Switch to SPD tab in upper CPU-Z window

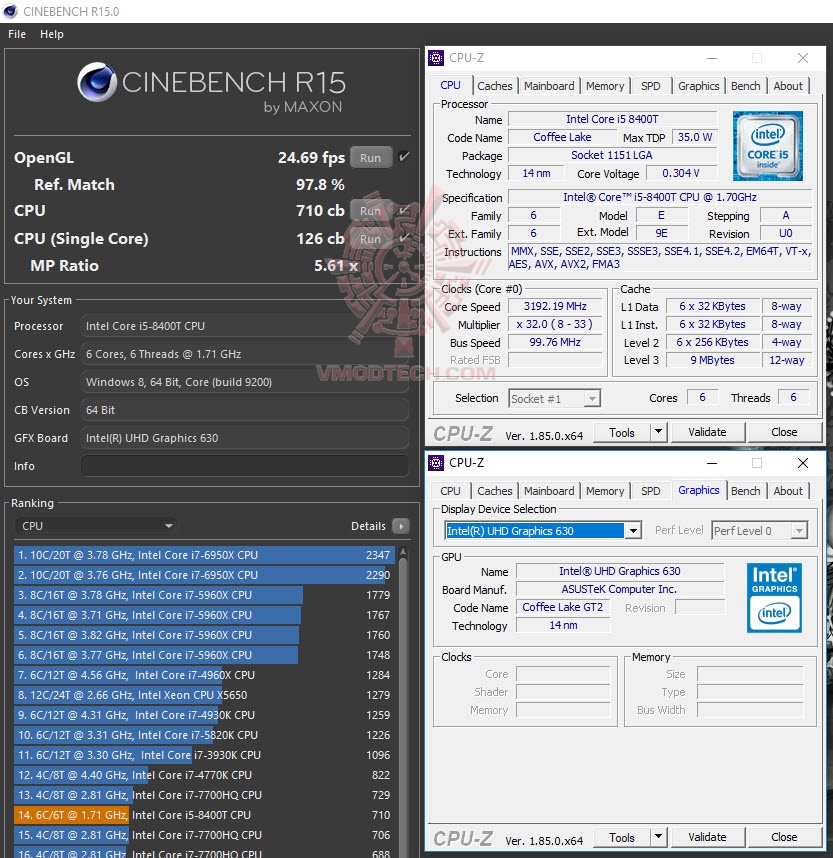(x=650, y=86)
